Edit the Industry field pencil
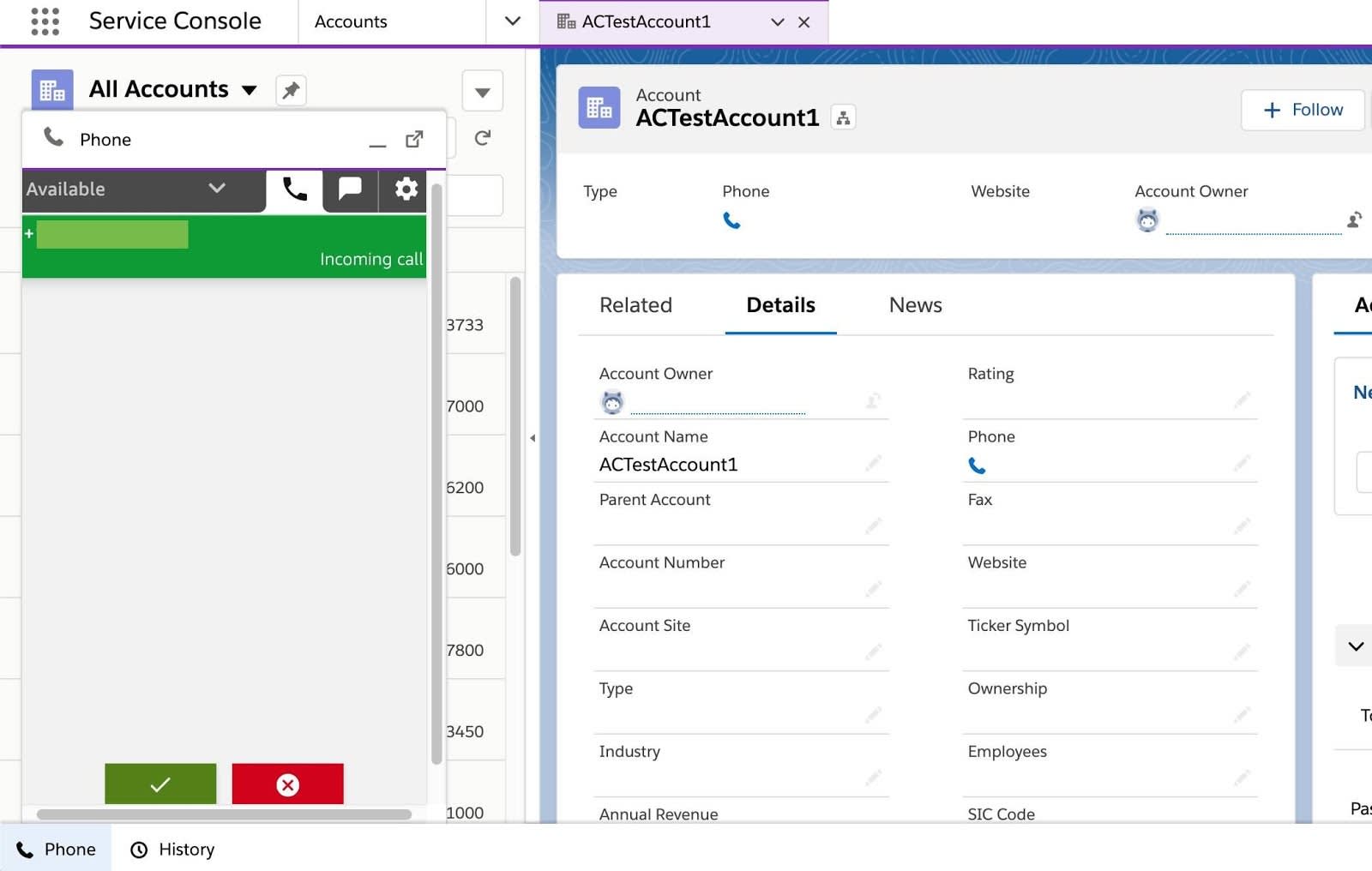Viewport: 1372px width, 871px height. coord(873,778)
